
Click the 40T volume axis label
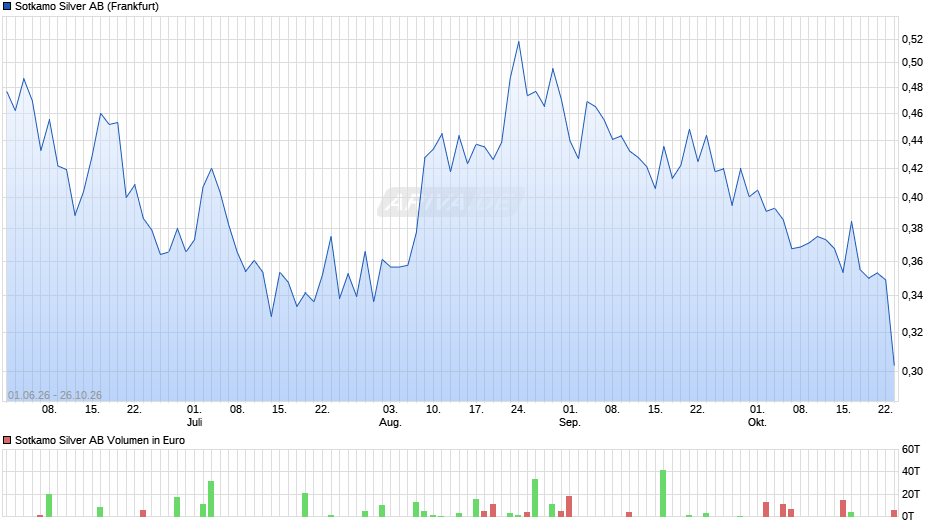(x=911, y=471)
